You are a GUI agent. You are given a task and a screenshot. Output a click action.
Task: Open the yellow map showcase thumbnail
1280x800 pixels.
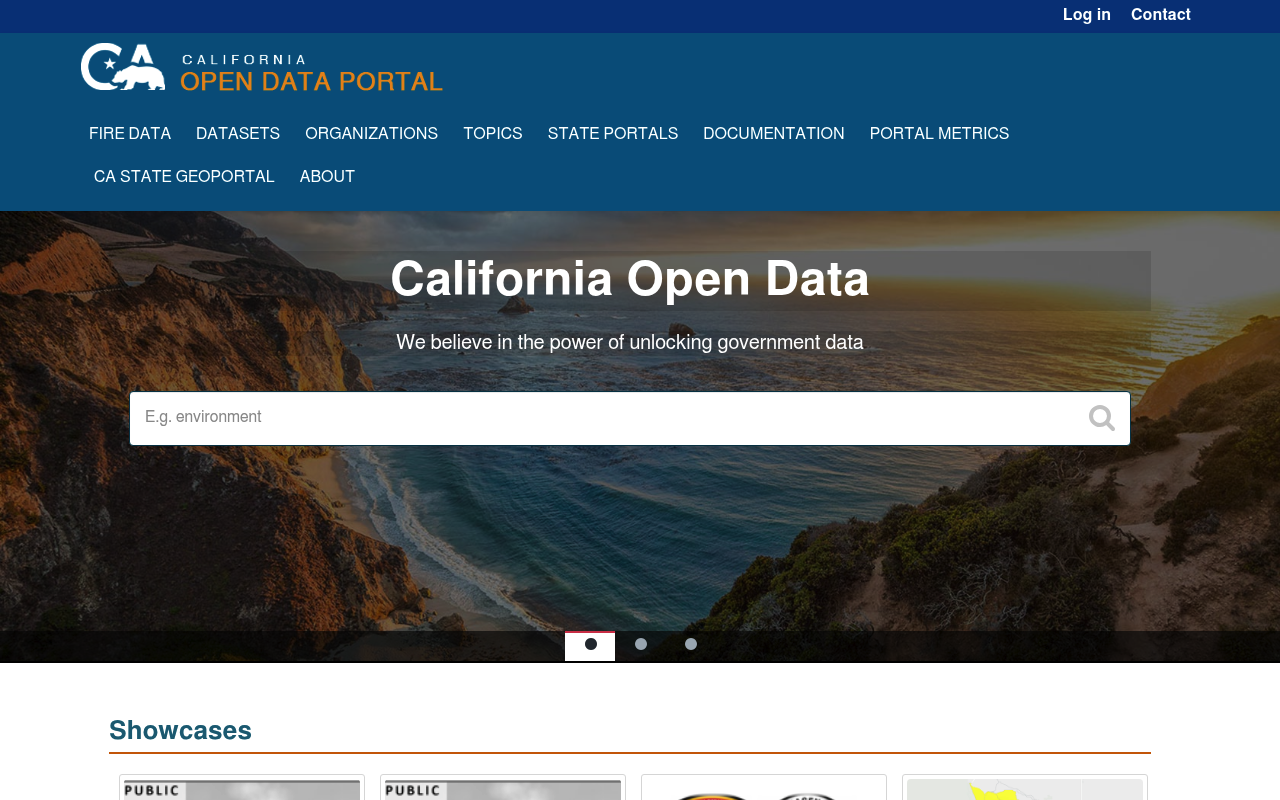1025,789
